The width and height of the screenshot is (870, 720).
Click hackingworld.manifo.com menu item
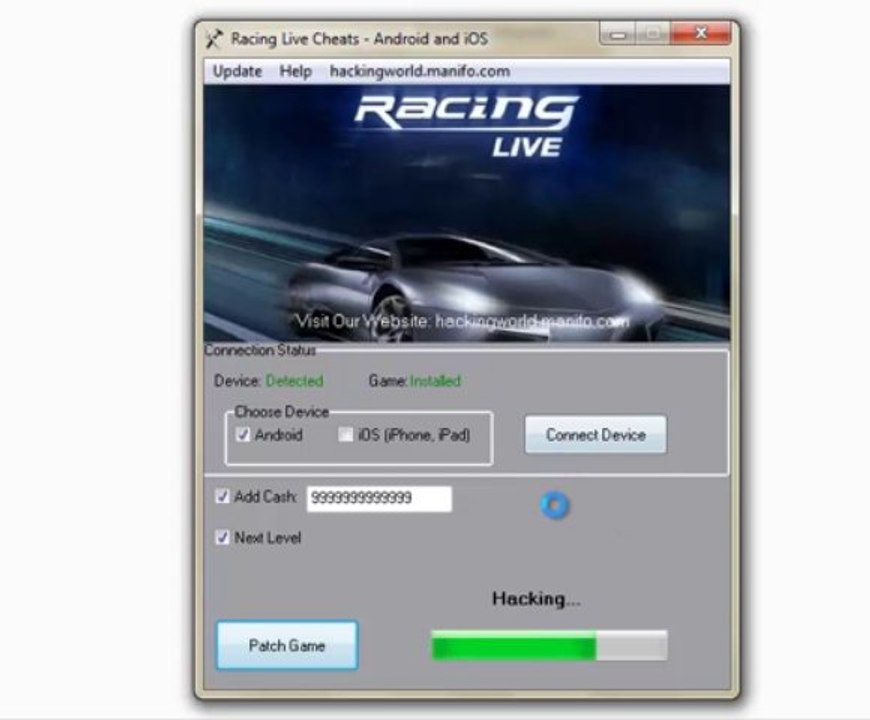(419, 72)
